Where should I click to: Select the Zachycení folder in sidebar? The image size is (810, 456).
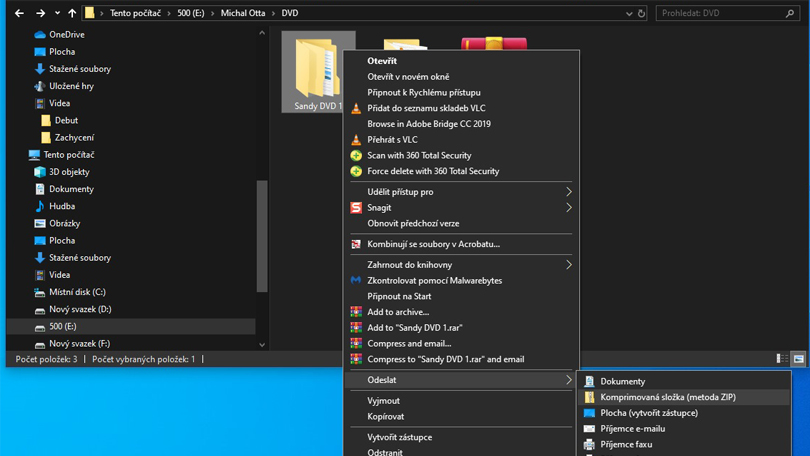[74, 137]
